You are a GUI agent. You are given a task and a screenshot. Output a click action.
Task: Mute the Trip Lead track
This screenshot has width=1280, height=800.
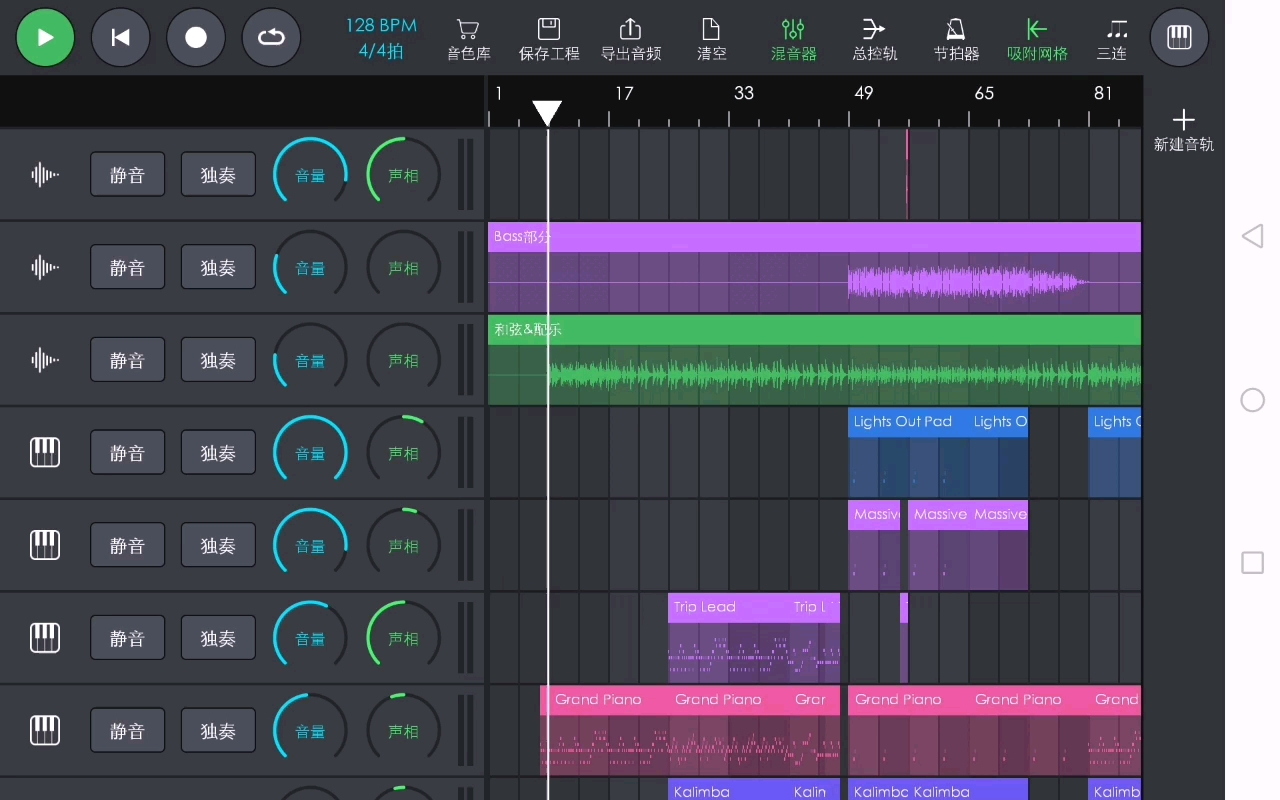tap(127, 638)
